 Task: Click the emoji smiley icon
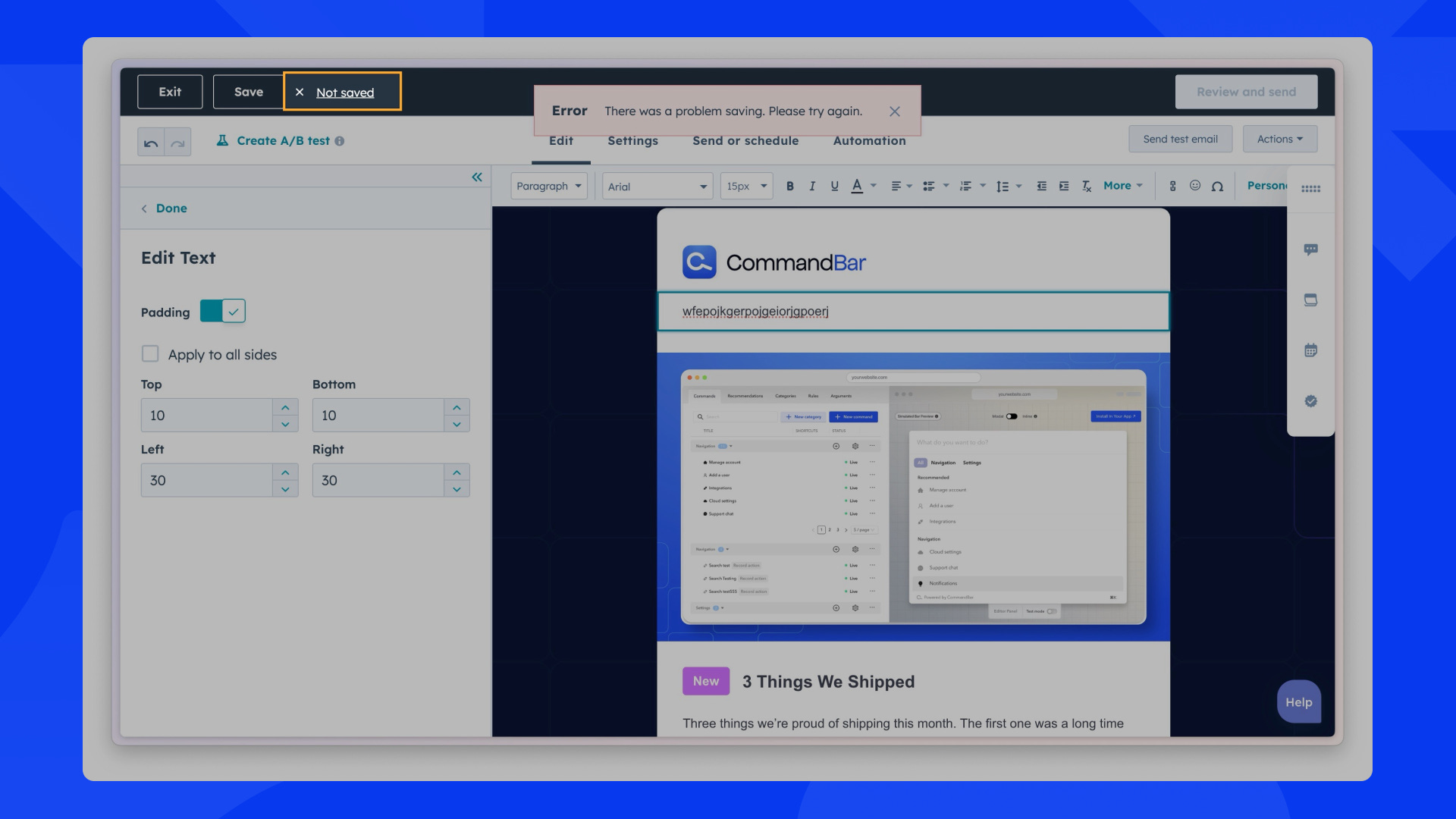pyautogui.click(x=1195, y=186)
